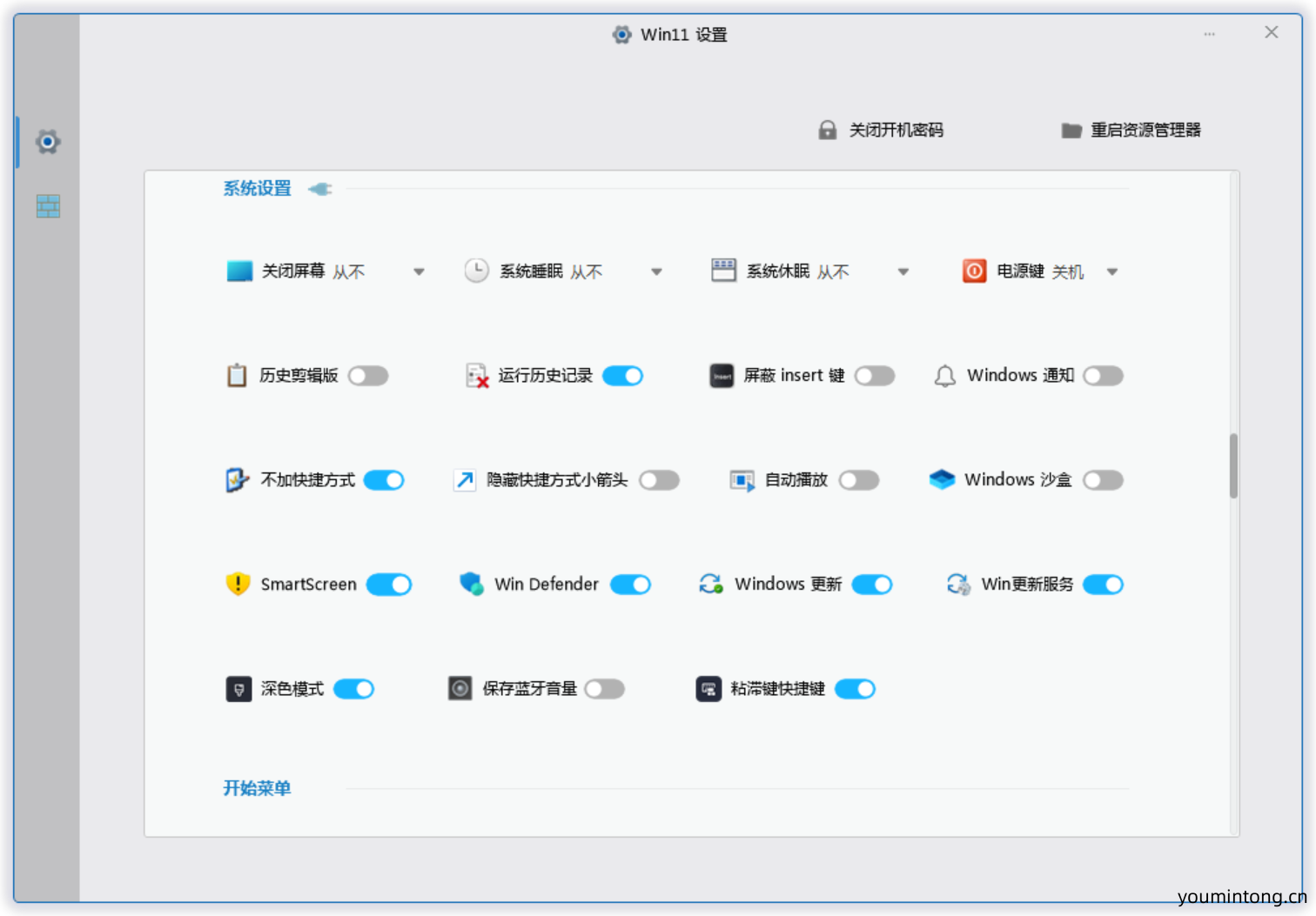Click the red 电源键 power icon

(974, 271)
